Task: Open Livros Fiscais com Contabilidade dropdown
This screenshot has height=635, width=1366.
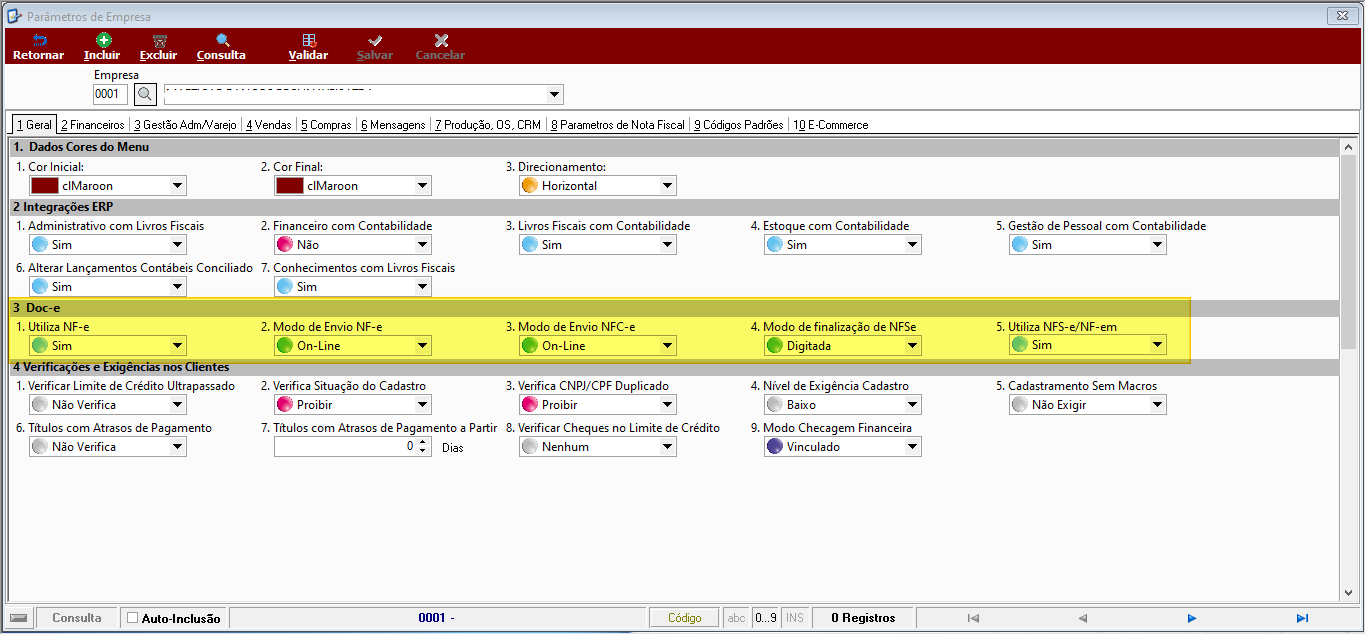Action: 667,244
